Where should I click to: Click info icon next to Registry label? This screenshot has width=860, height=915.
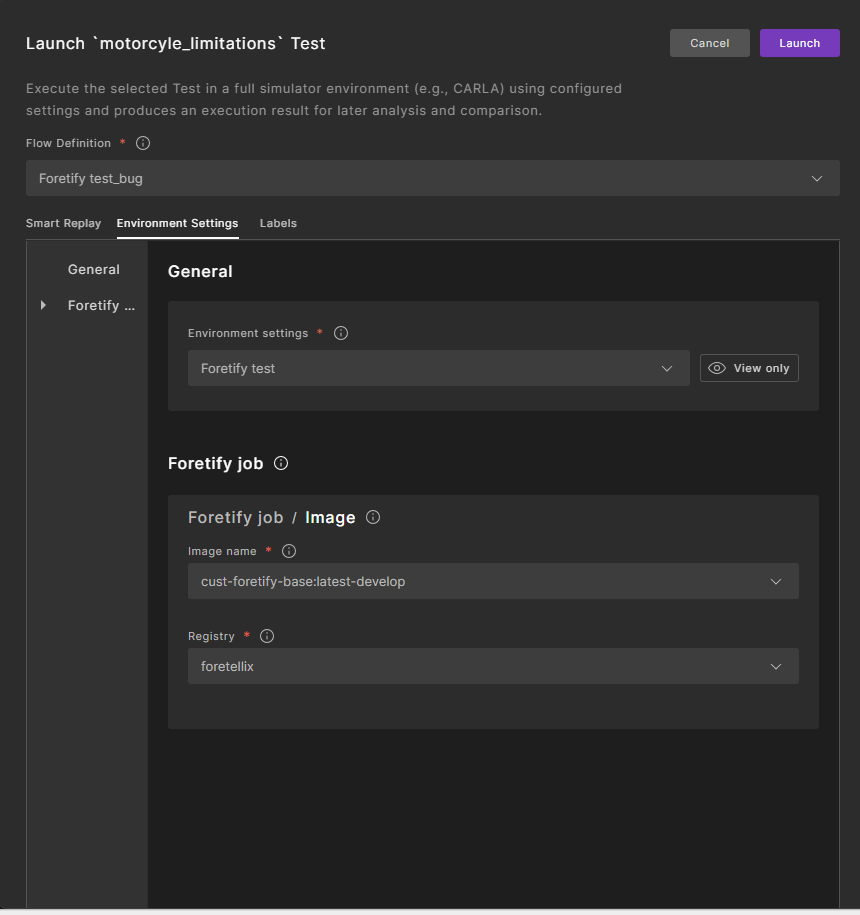pyautogui.click(x=267, y=636)
